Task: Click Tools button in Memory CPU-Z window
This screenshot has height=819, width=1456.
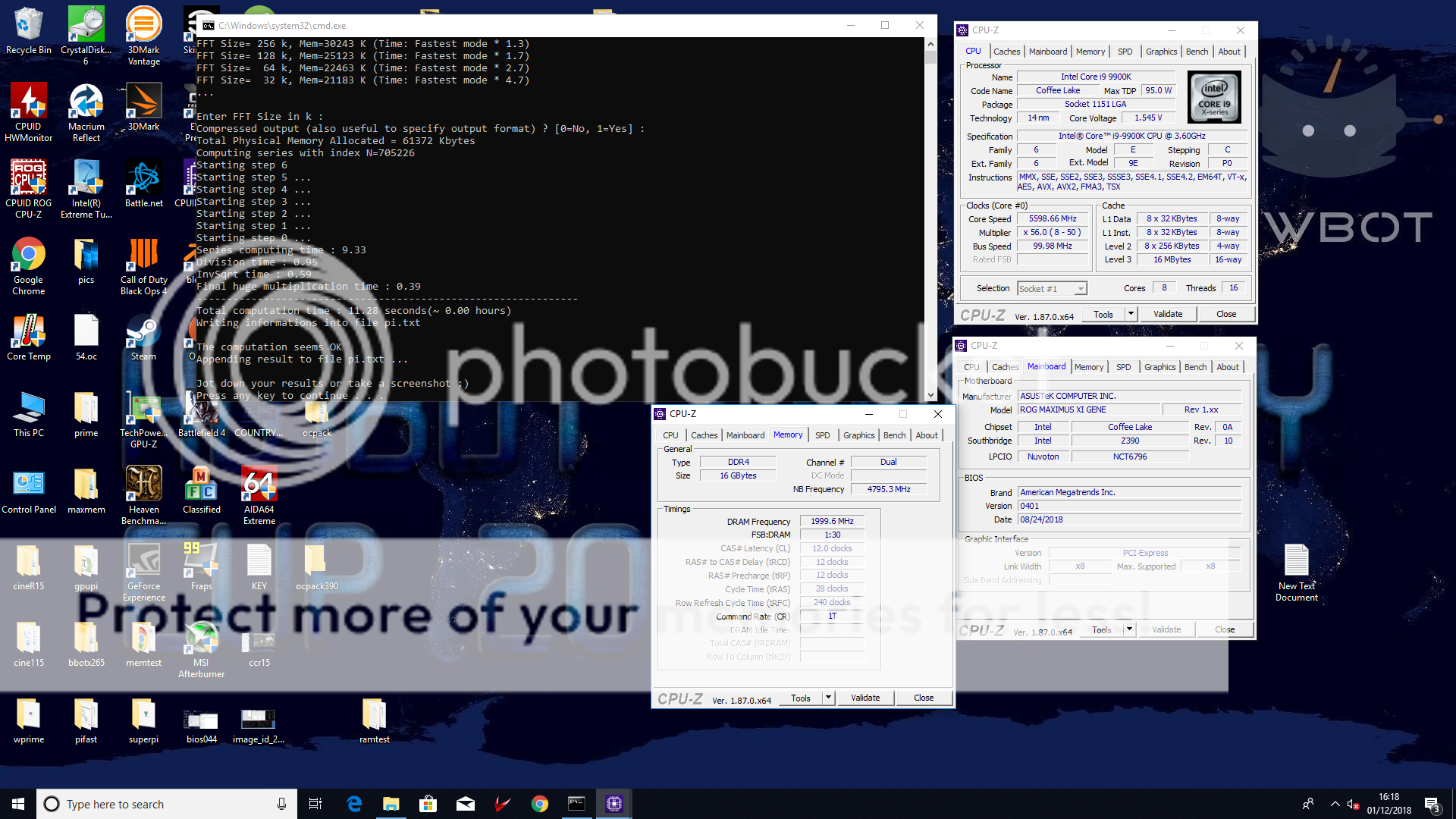Action: point(800,698)
